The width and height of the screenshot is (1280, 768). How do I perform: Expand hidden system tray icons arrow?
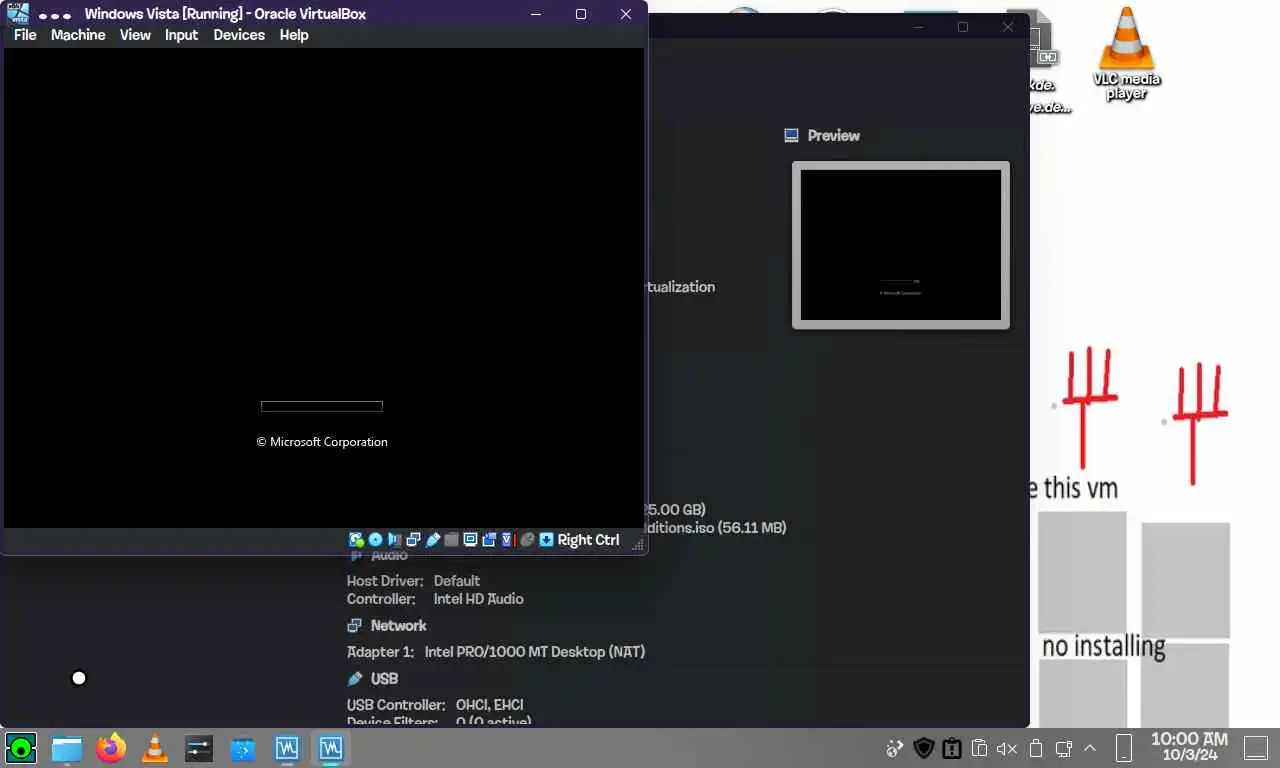point(1090,748)
